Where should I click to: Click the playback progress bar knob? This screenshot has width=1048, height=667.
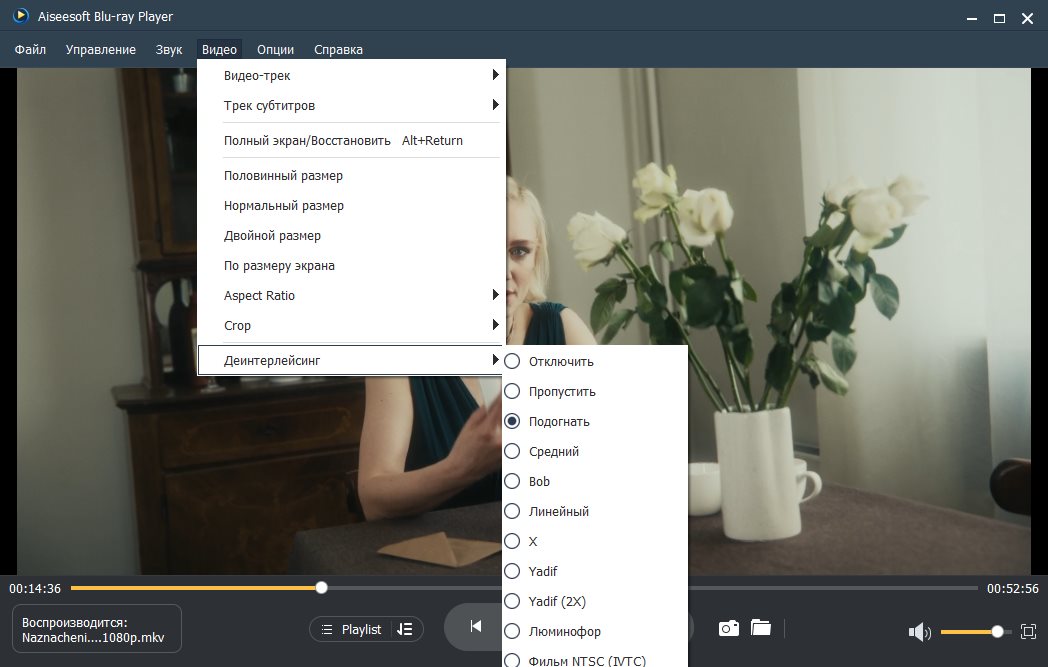click(x=321, y=588)
